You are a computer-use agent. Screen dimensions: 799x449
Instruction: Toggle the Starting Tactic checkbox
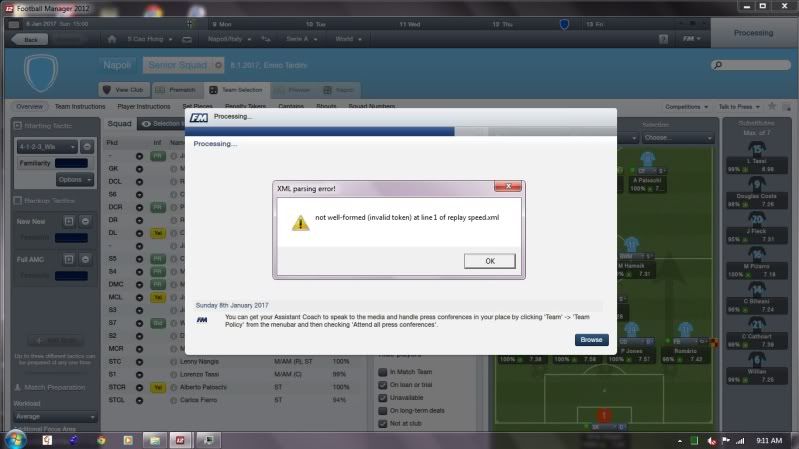click(18, 125)
